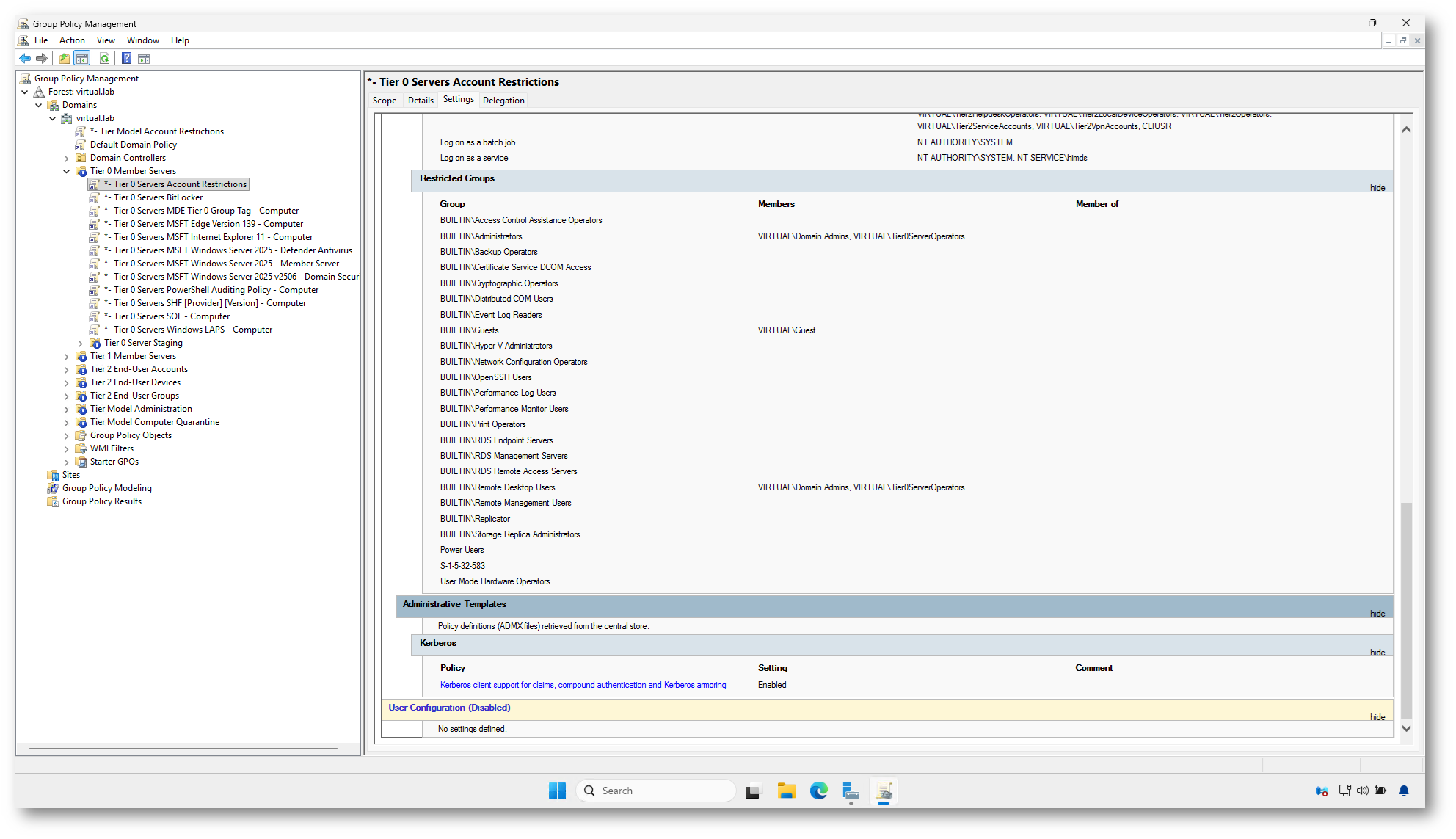The width and height of the screenshot is (1456, 839).
Task: Expand the Tier 2 End-User Accounts OU
Action: [x=67, y=370]
